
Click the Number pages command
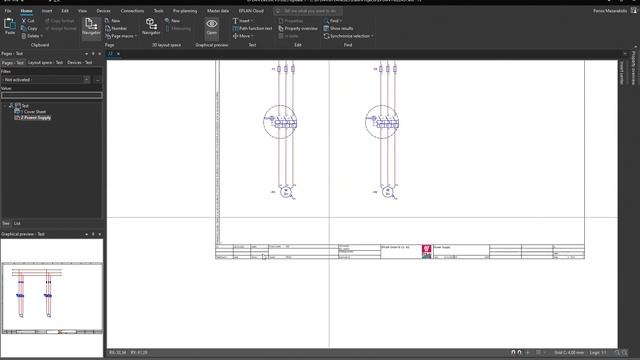pyautogui.click(x=116, y=28)
